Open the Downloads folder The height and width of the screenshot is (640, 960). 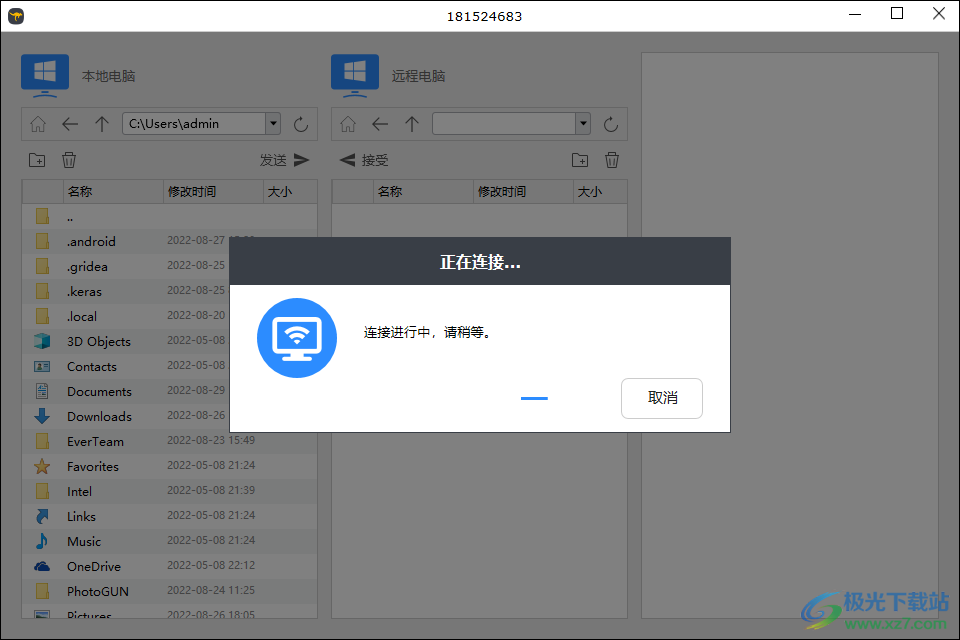pyautogui.click(x=99, y=416)
